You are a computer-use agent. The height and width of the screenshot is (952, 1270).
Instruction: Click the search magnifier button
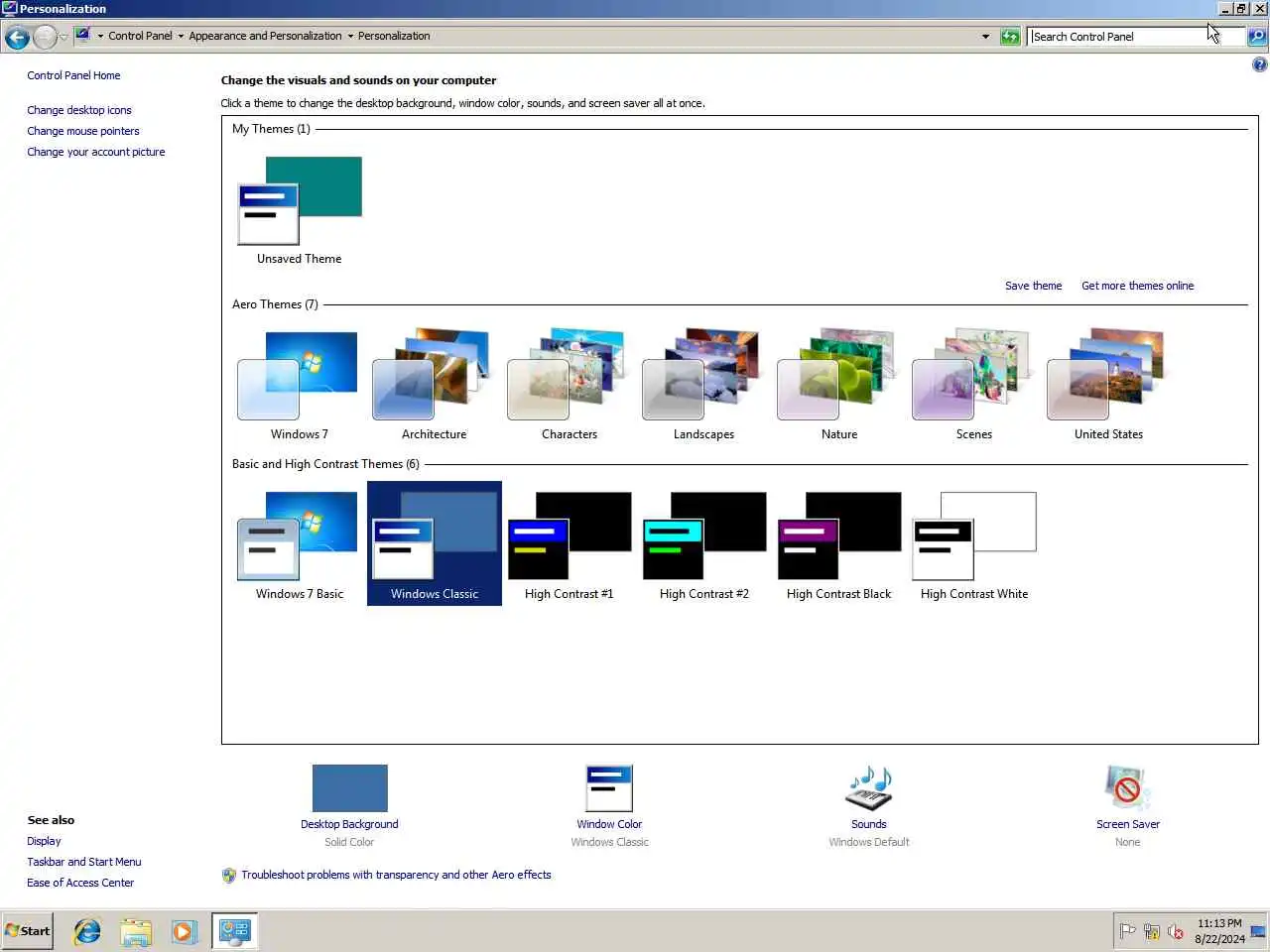1257,37
